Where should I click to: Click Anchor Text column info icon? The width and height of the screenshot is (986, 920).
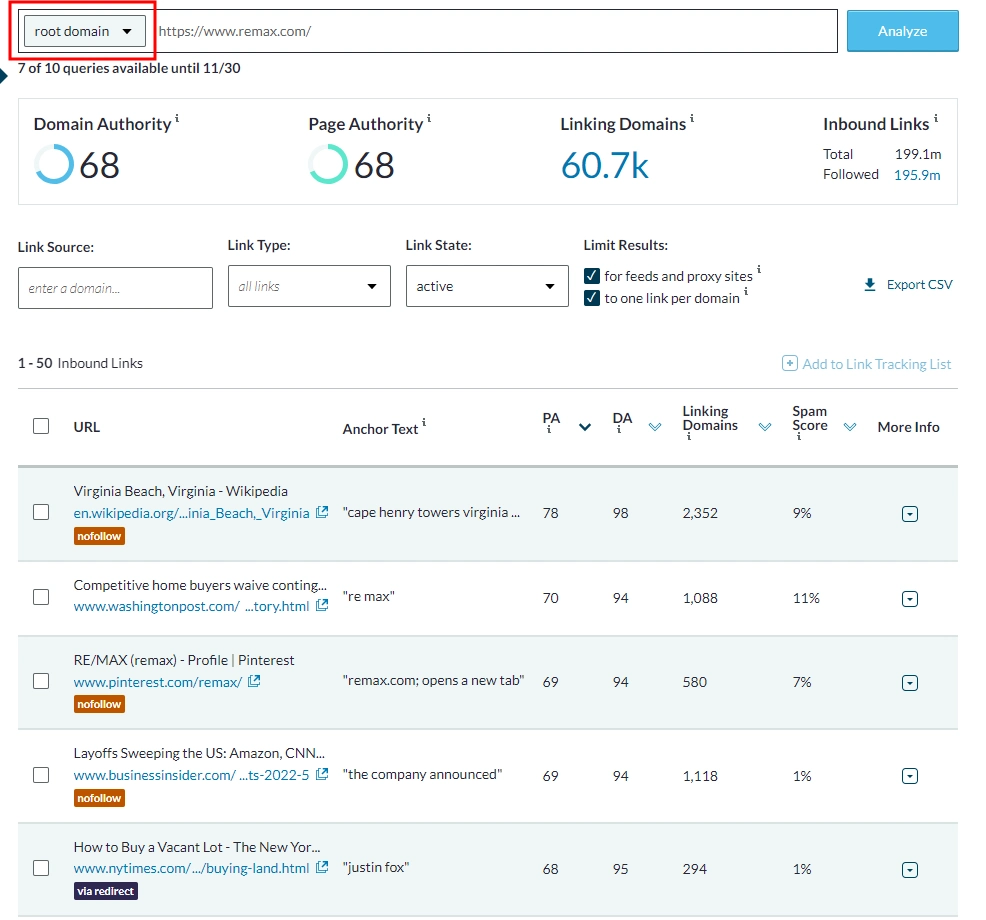(x=424, y=422)
